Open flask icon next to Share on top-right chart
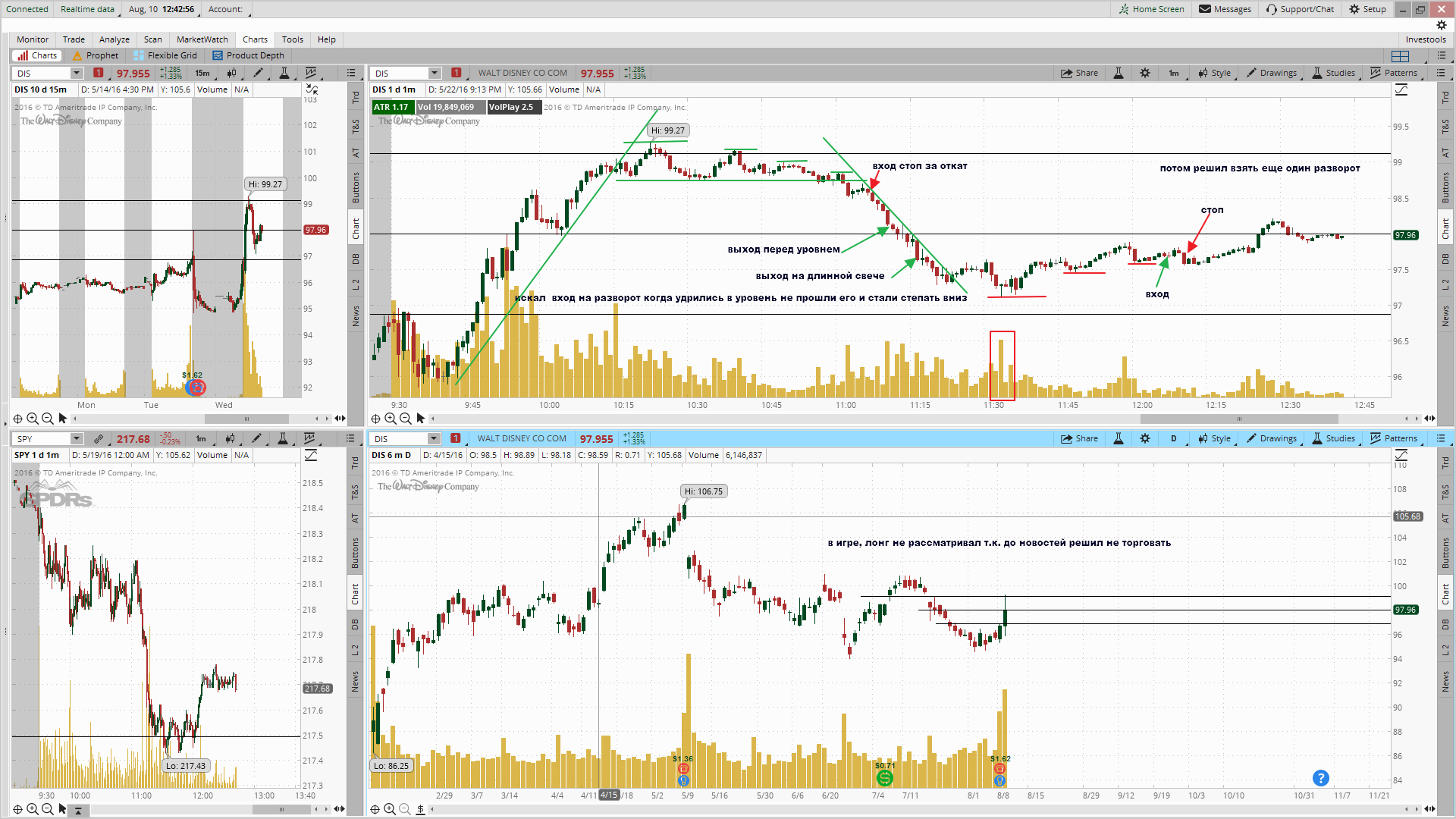The height and width of the screenshot is (819, 1456). [x=1118, y=74]
